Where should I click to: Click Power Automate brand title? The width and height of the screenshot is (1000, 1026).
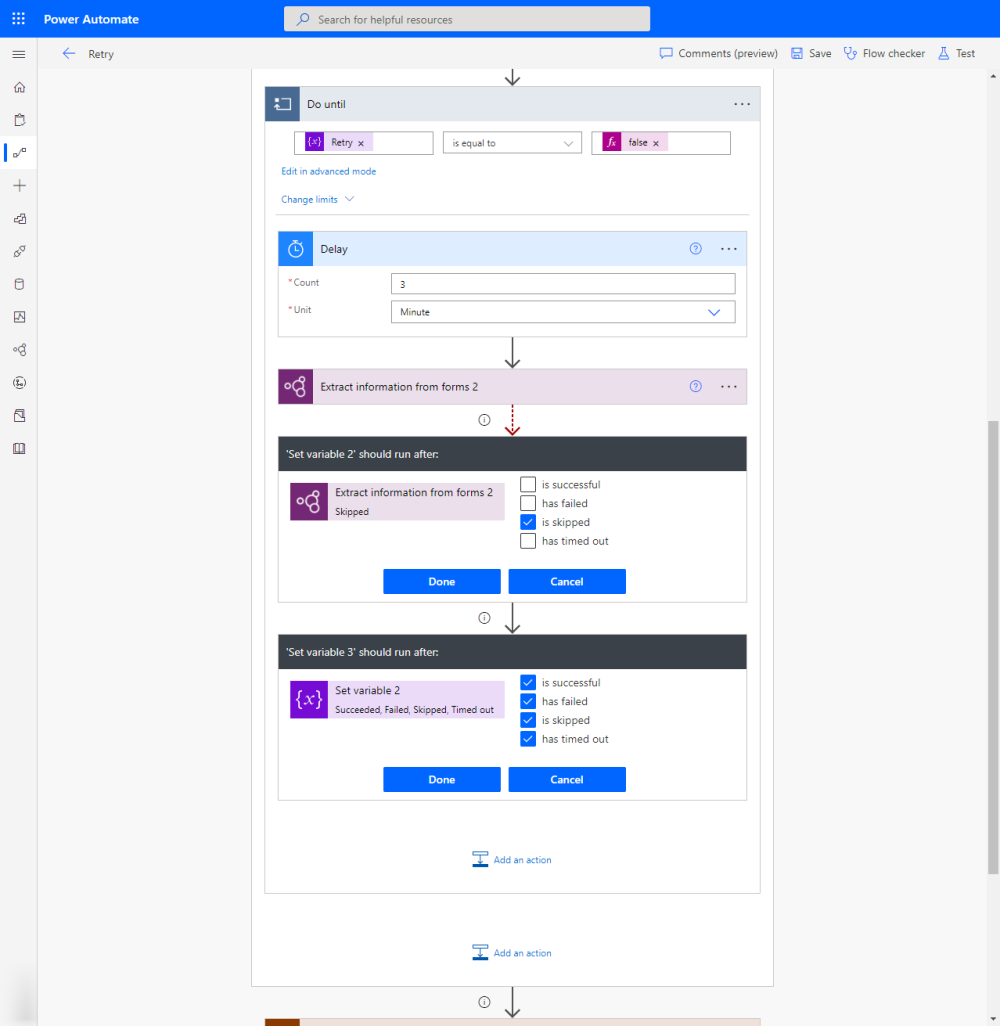[x=91, y=19]
